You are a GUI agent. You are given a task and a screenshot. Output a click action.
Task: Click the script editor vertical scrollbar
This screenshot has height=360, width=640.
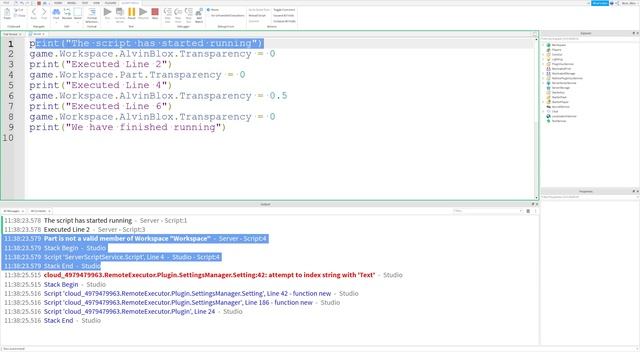[x=536, y=118]
